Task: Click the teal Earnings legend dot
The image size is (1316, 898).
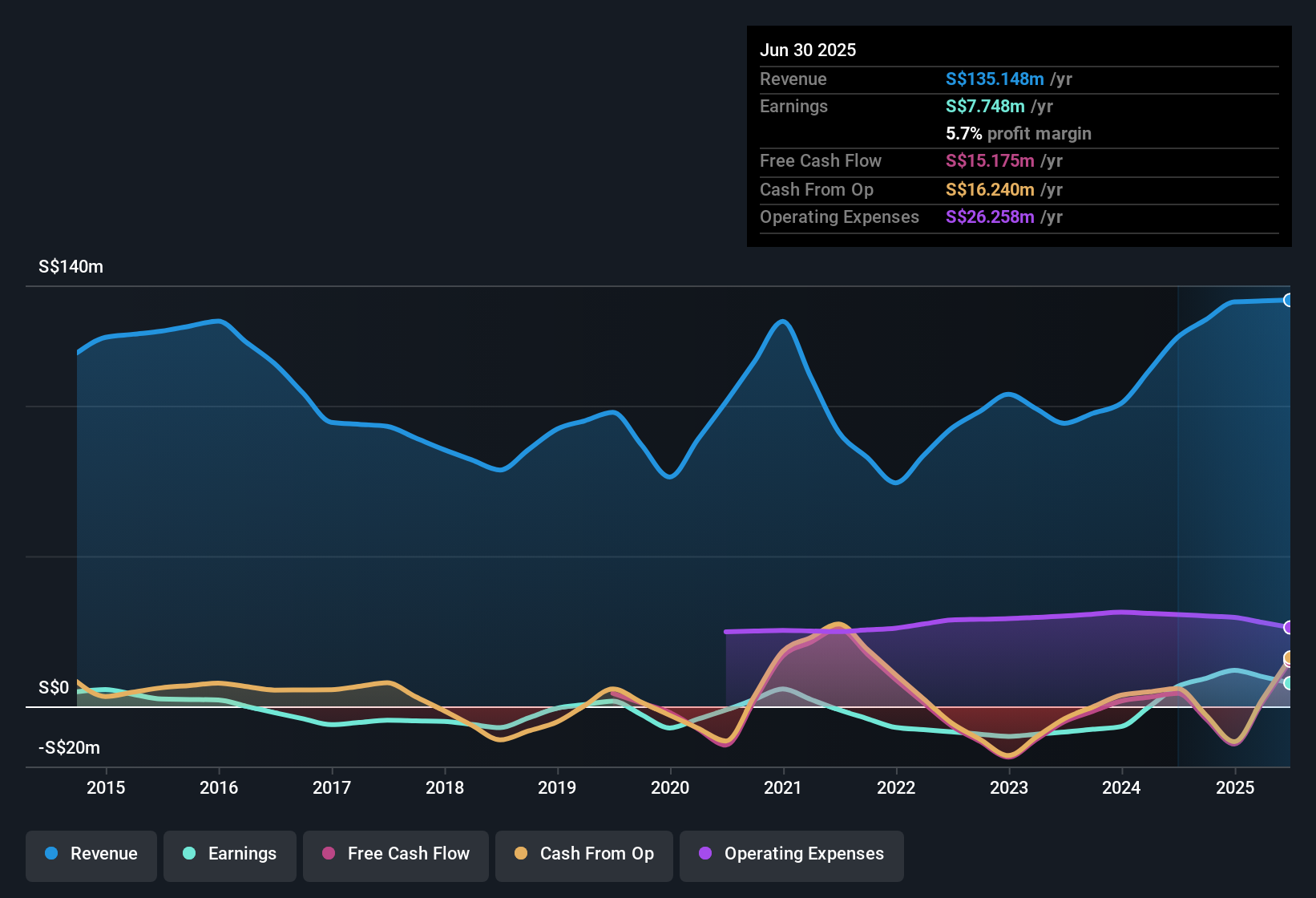Action: click(189, 854)
